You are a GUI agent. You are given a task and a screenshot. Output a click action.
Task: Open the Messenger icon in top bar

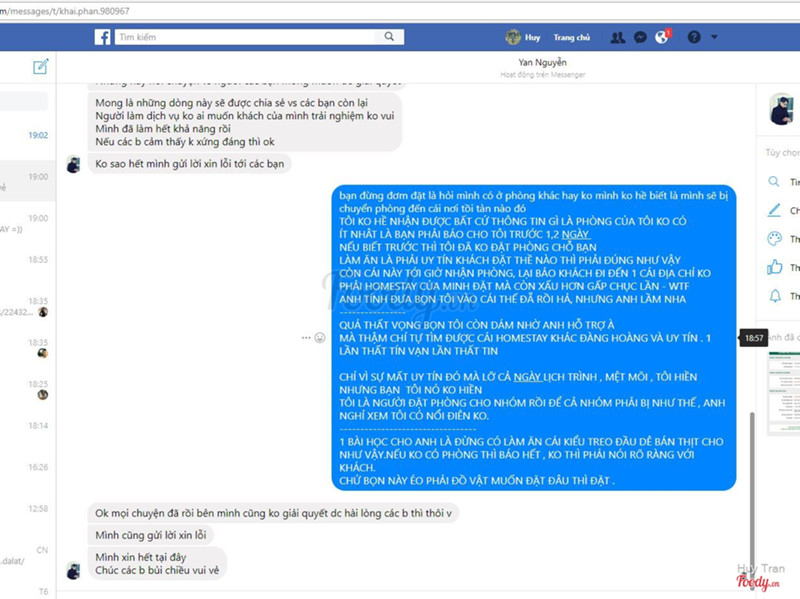pyautogui.click(x=640, y=37)
